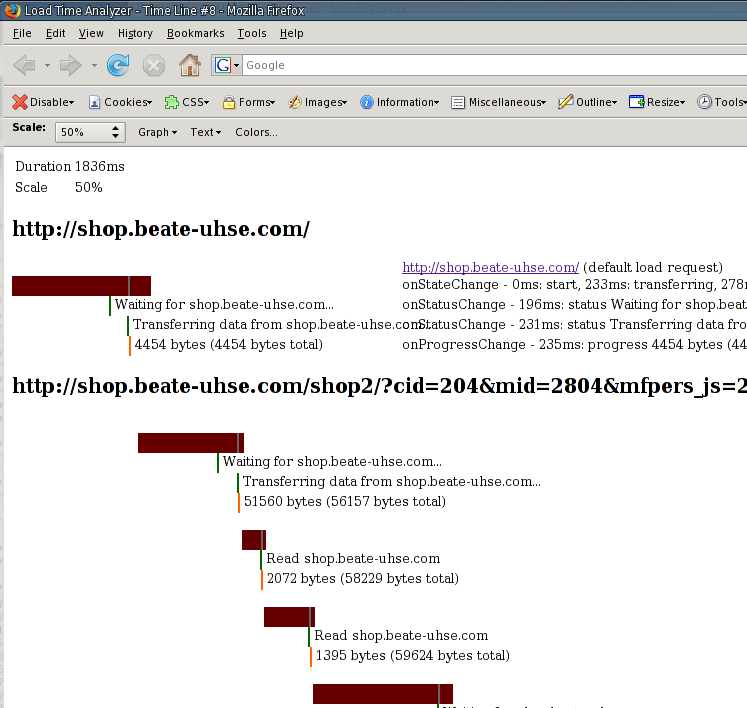The image size is (747, 708).
Task: Open the Tools menu in menu bar
Action: pos(252,33)
